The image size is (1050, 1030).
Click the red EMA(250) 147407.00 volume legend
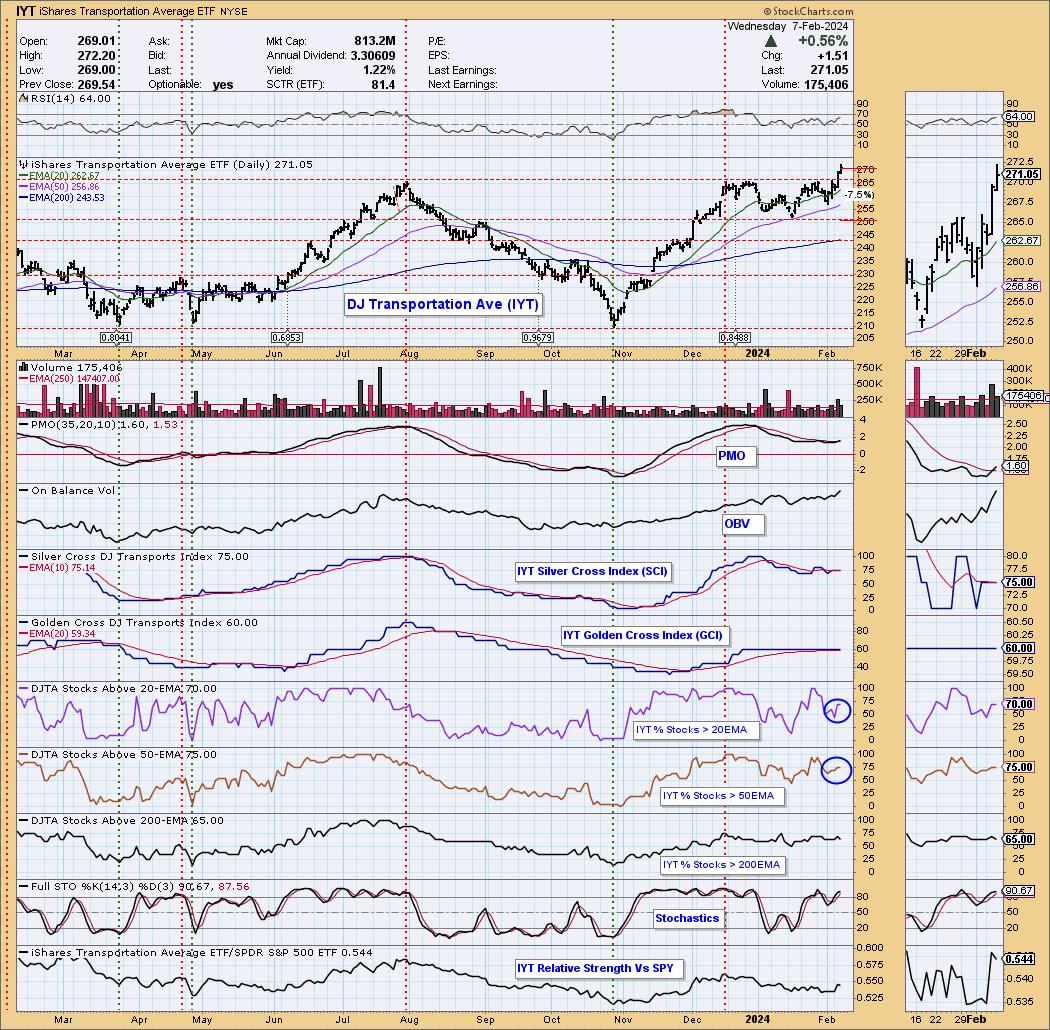click(75, 379)
